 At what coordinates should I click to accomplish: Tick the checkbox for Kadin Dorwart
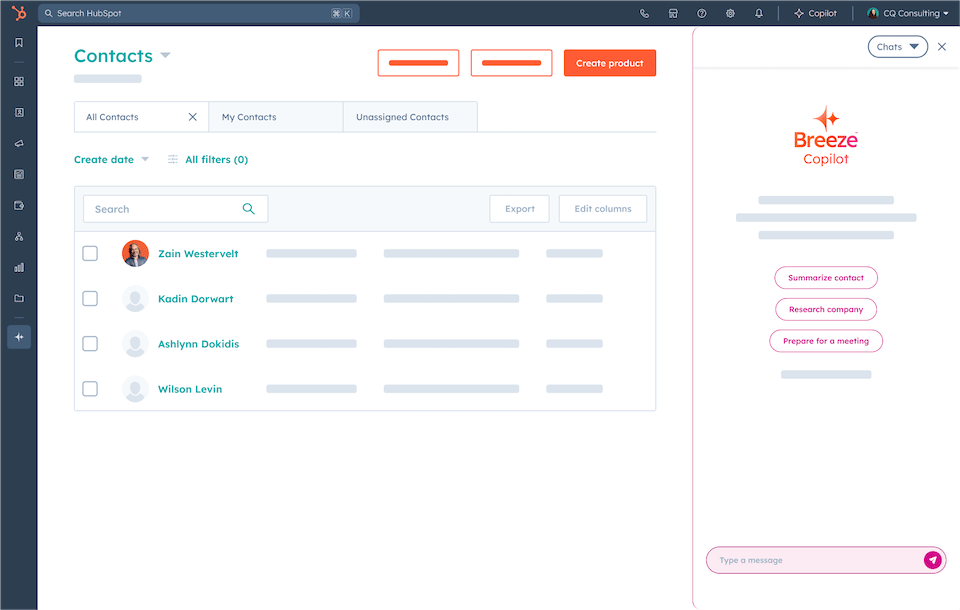(90, 298)
